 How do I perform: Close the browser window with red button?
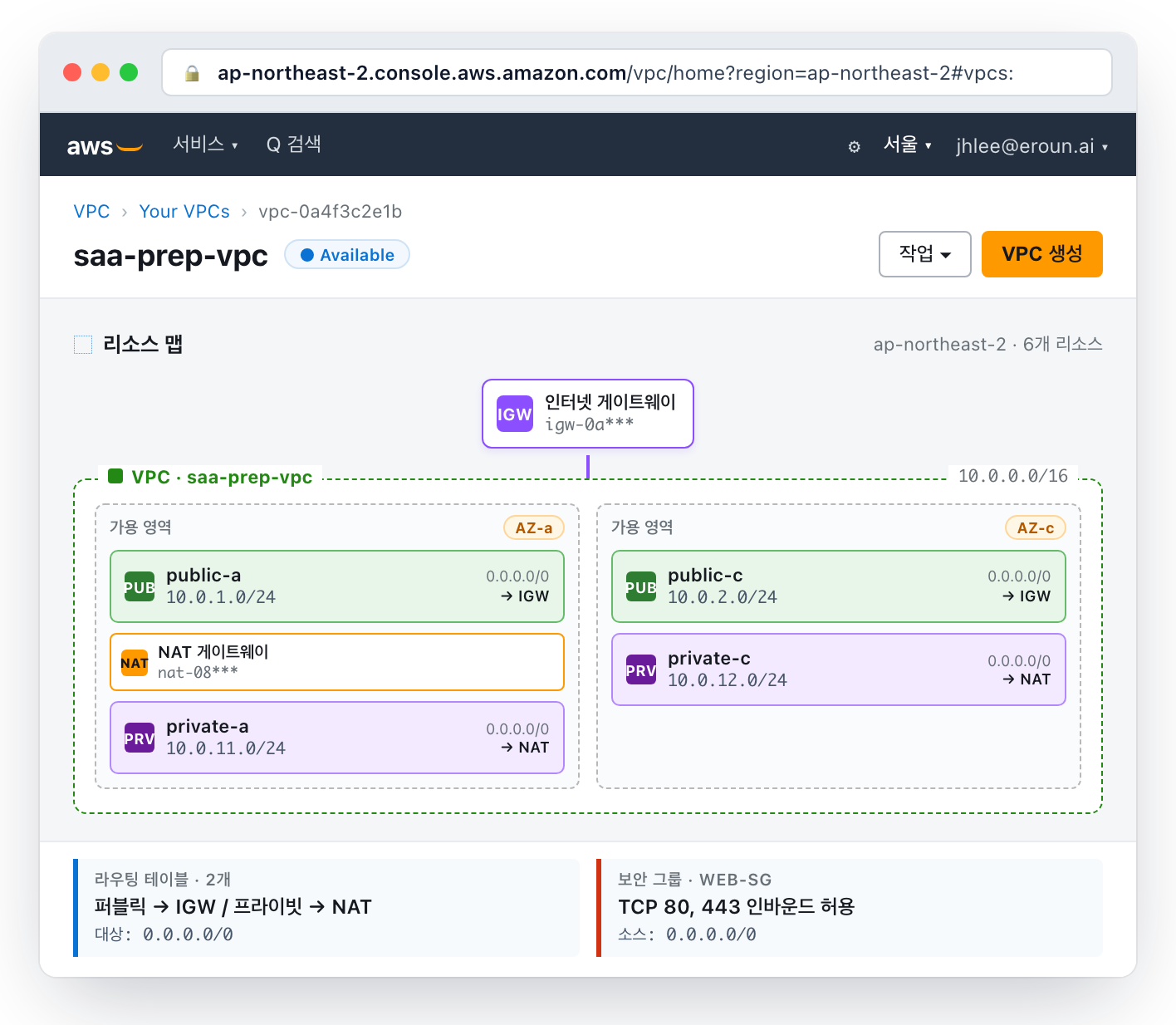[72, 72]
